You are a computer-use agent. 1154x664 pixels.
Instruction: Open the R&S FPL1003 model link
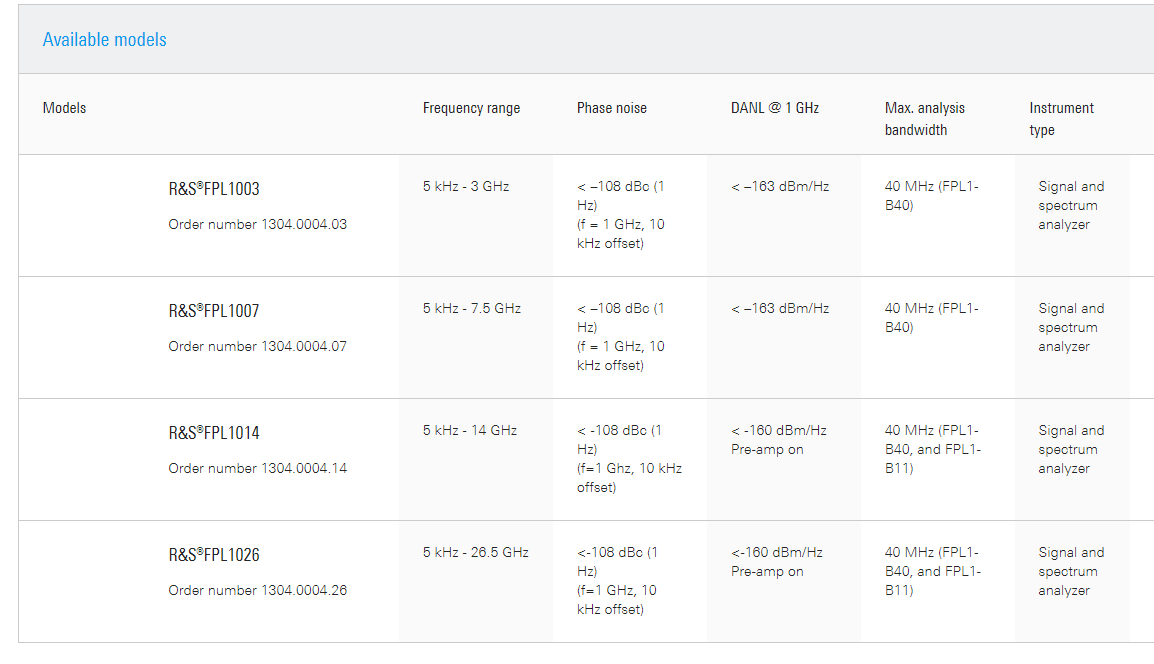[214, 188]
